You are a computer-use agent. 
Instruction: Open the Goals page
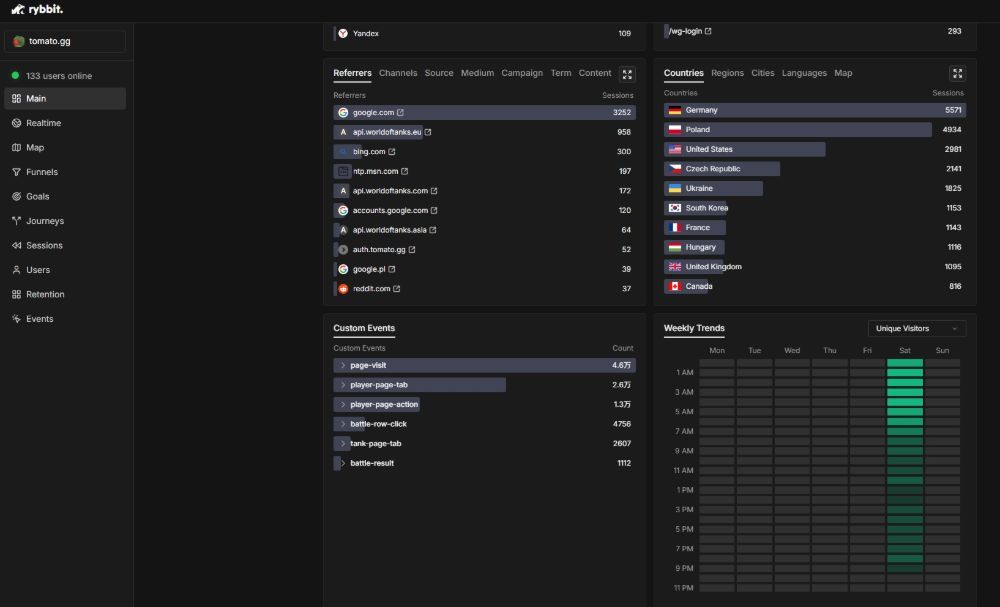[65, 196]
